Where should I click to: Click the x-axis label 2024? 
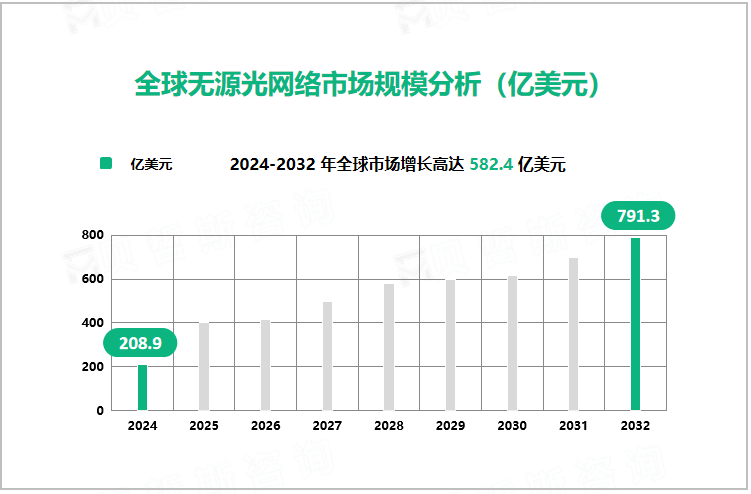142,425
